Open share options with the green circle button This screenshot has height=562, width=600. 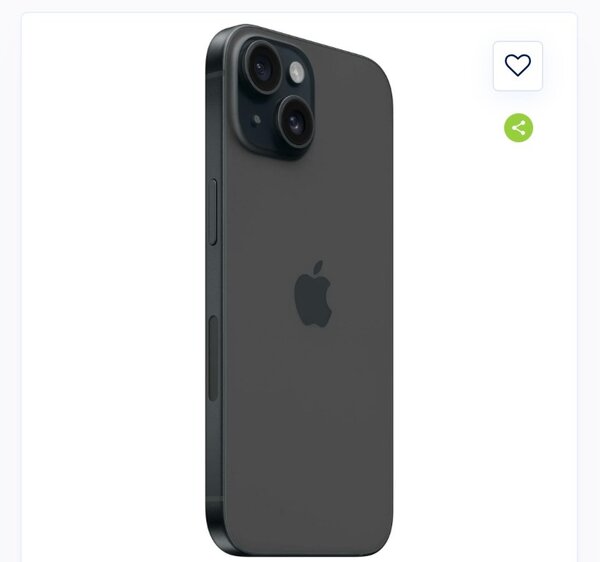click(x=518, y=128)
